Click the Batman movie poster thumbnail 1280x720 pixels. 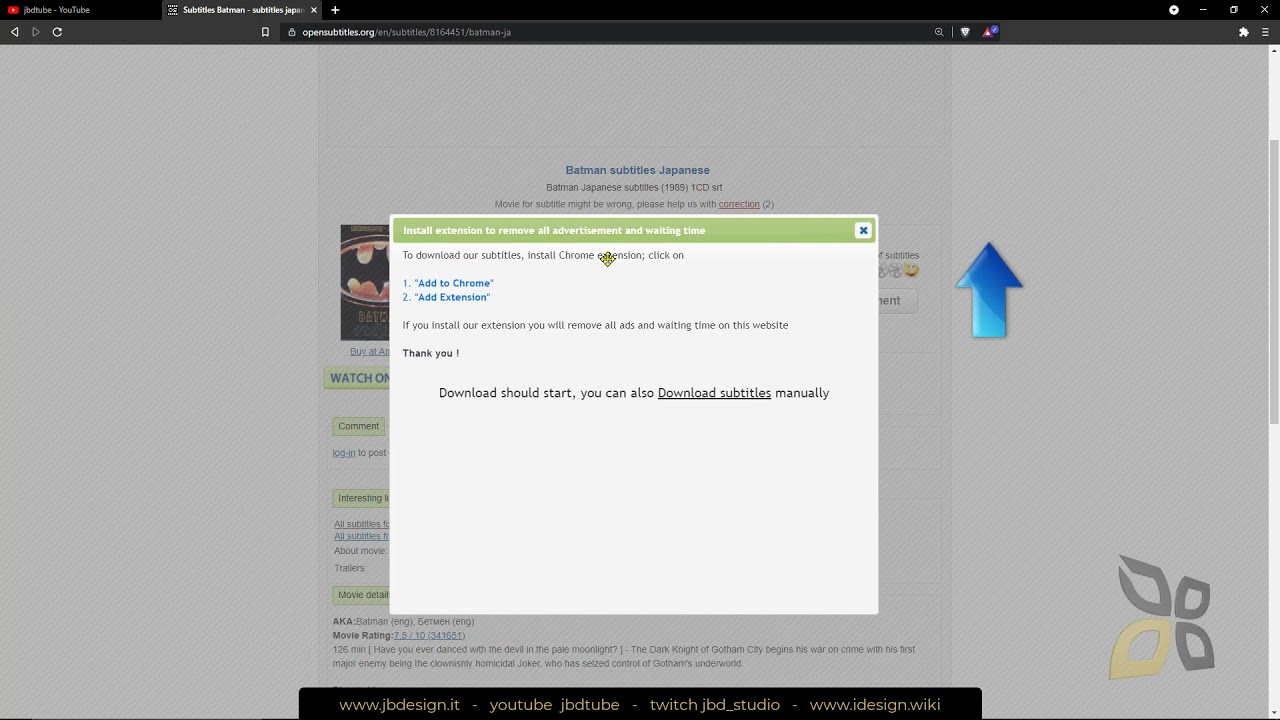[365, 282]
